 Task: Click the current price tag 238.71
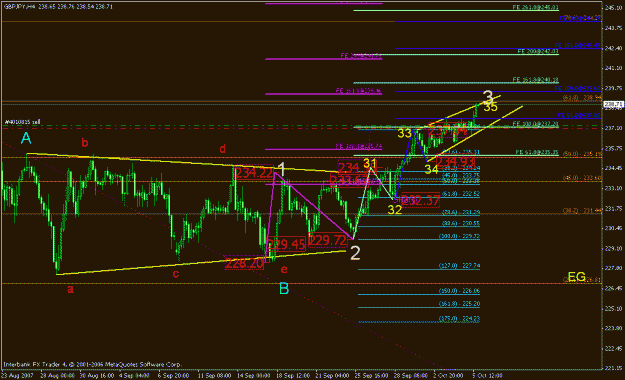(x=613, y=104)
